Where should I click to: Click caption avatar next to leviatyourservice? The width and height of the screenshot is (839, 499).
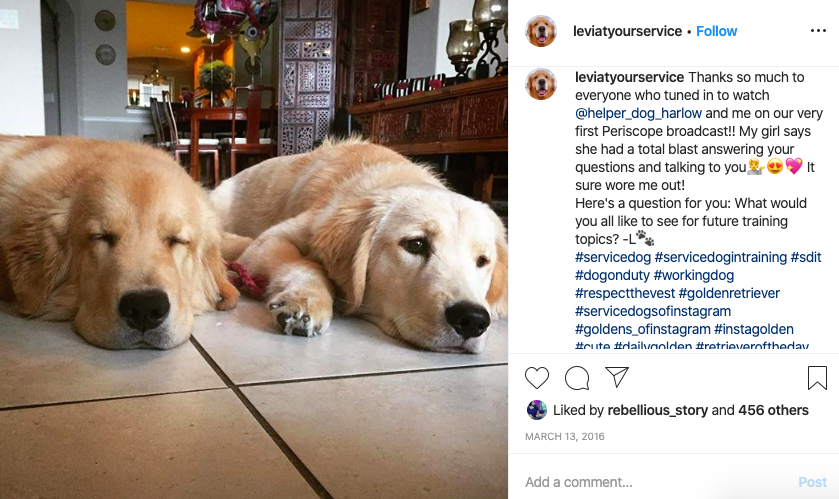[541, 84]
